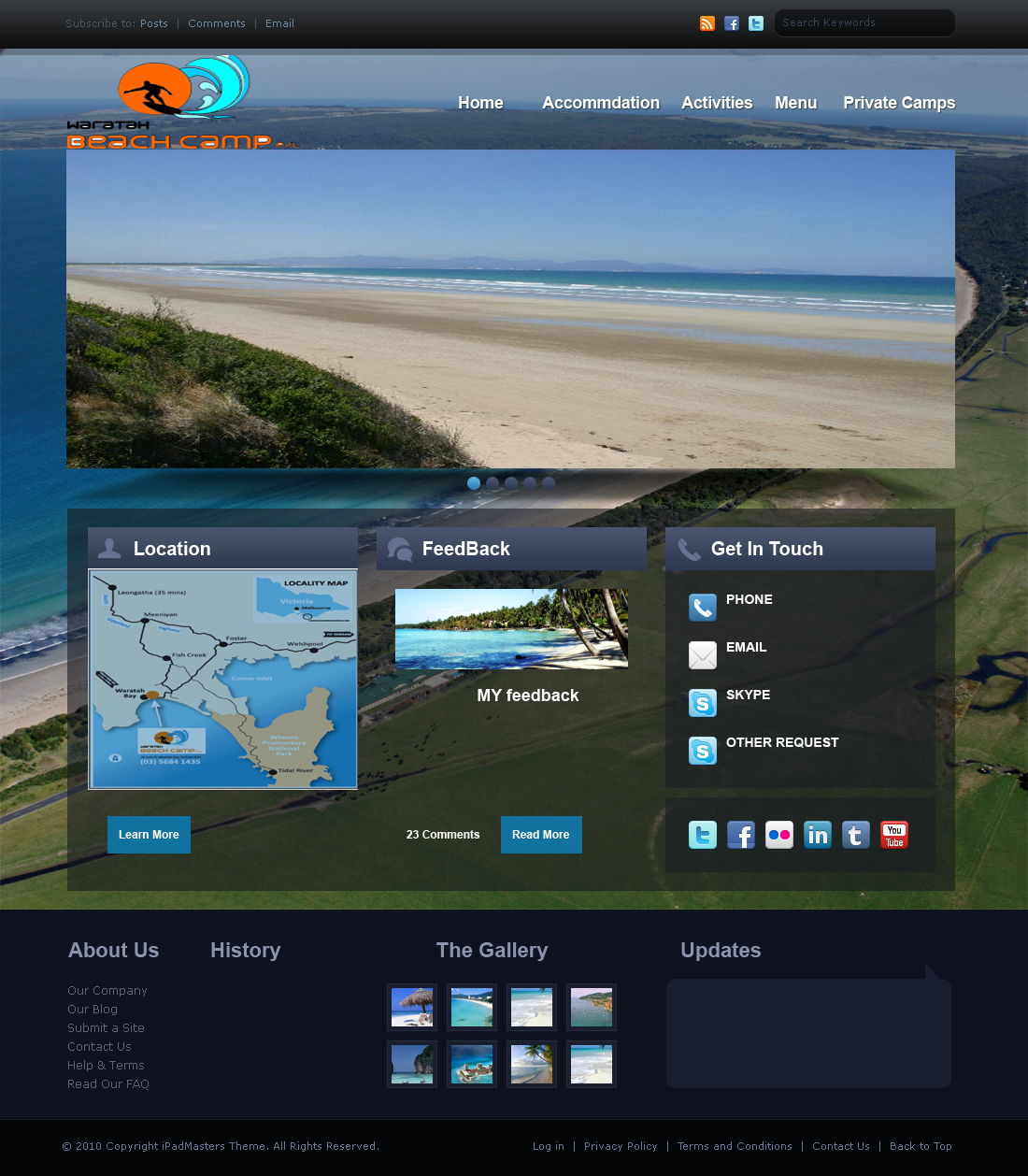Click the YouTube icon in the social bar

(x=893, y=835)
